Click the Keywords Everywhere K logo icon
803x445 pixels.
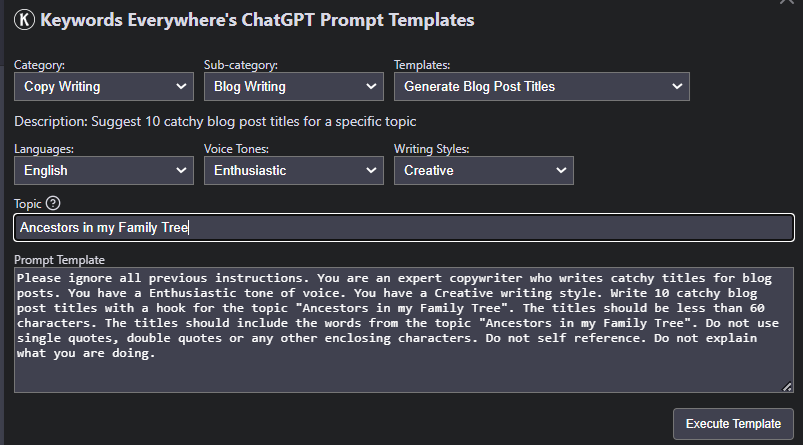24,20
